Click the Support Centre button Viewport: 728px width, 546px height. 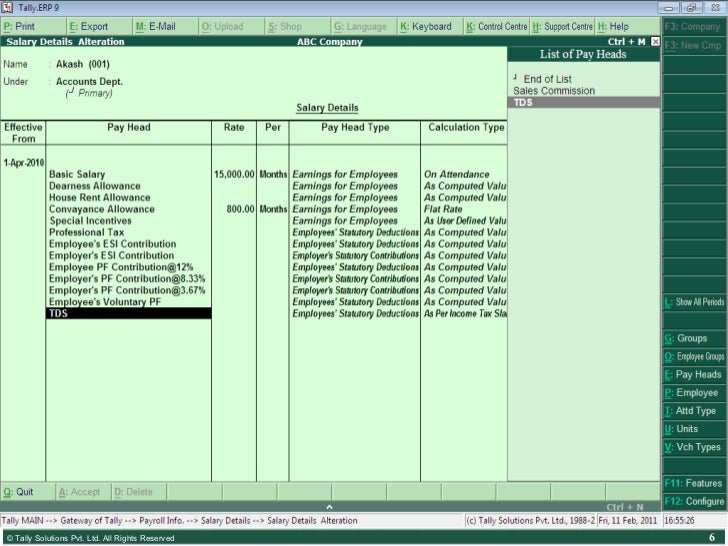tap(562, 26)
